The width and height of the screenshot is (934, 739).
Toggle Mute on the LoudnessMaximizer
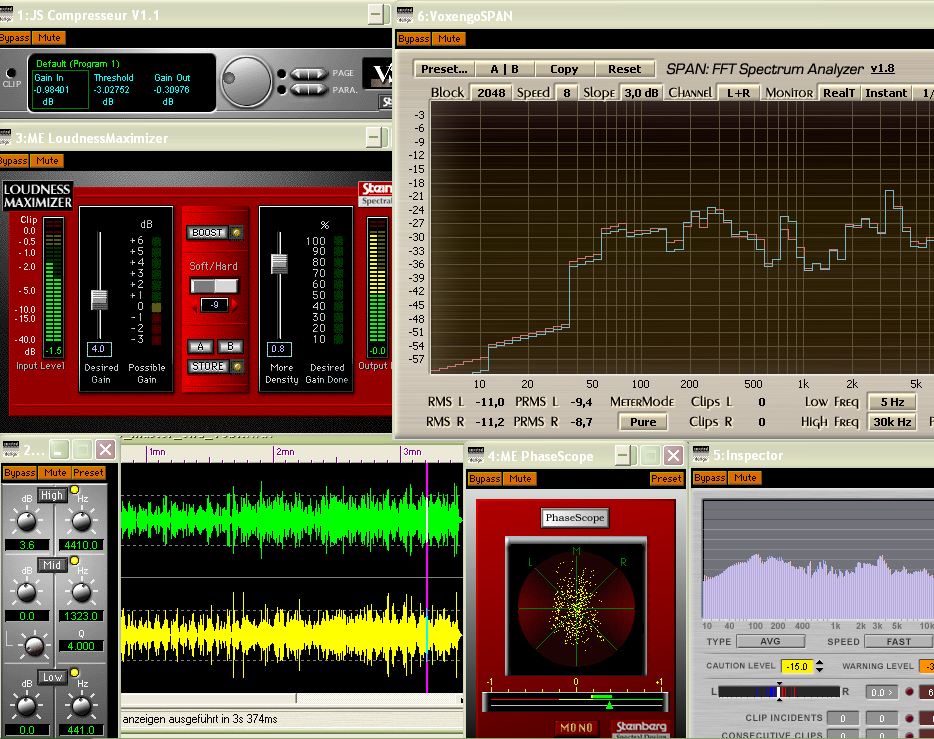pos(47,161)
